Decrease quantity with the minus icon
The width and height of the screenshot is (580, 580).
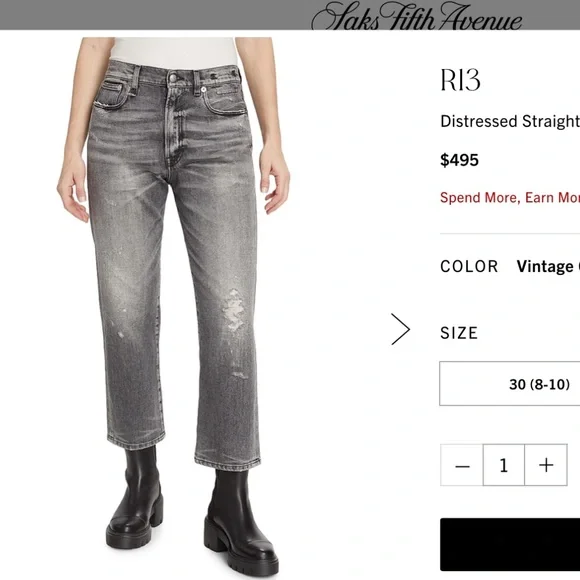[462, 465]
